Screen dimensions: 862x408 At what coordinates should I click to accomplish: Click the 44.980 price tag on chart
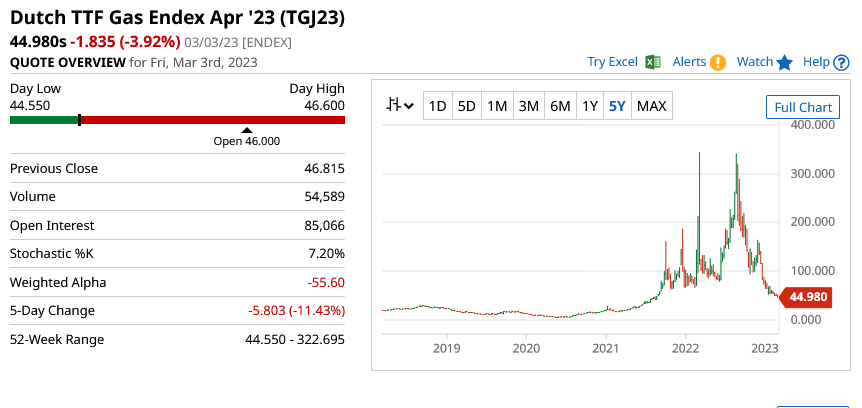click(806, 297)
